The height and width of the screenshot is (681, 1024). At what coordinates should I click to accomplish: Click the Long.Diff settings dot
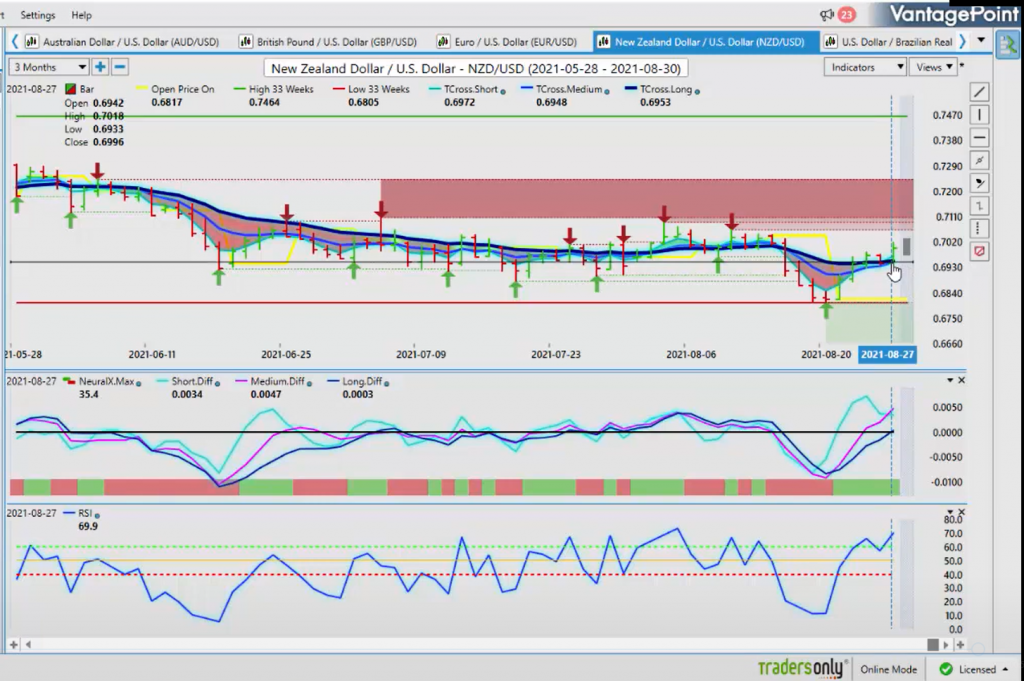coord(387,383)
